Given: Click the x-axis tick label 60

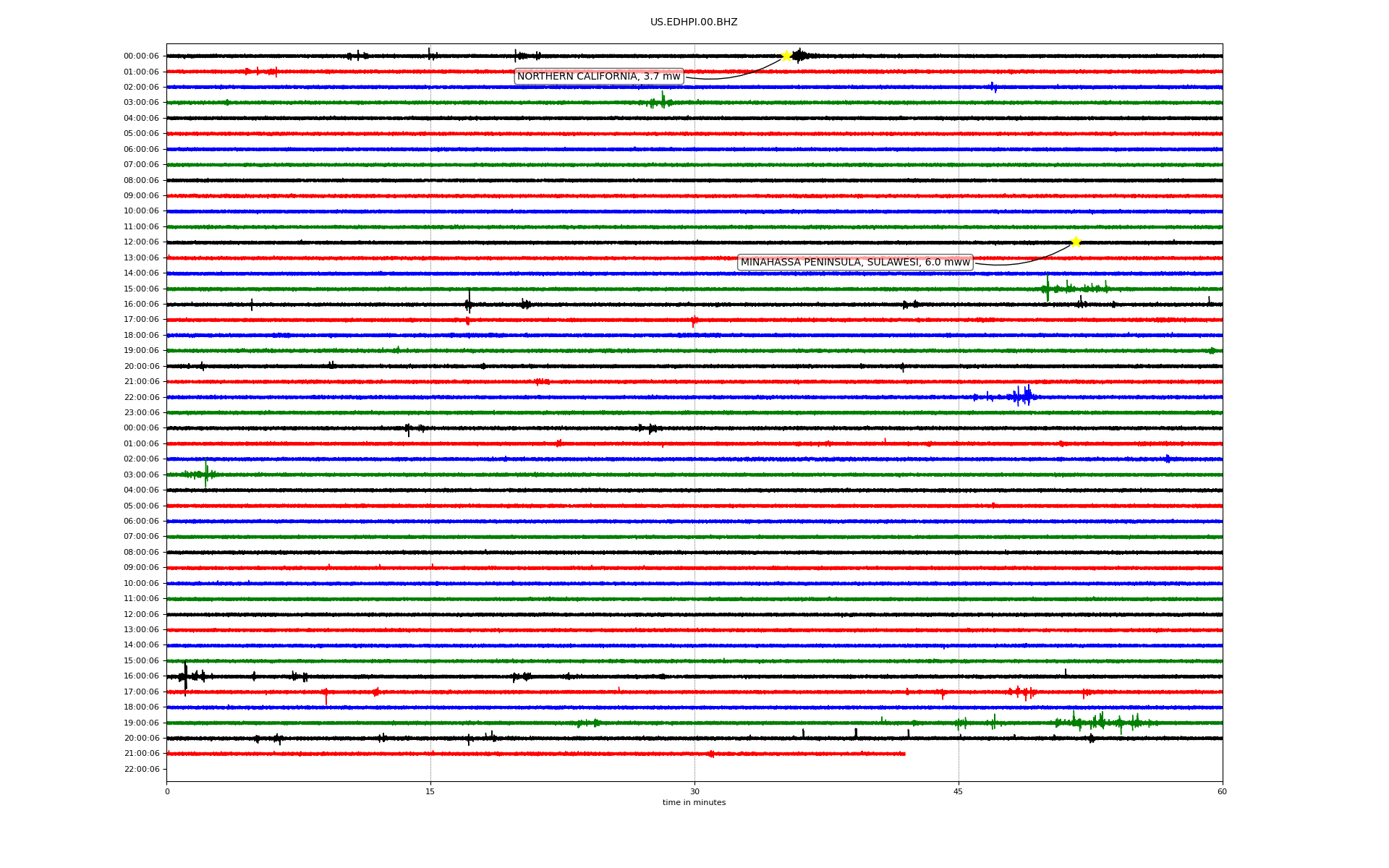Looking at the screenshot, I should pyautogui.click(x=1222, y=791).
